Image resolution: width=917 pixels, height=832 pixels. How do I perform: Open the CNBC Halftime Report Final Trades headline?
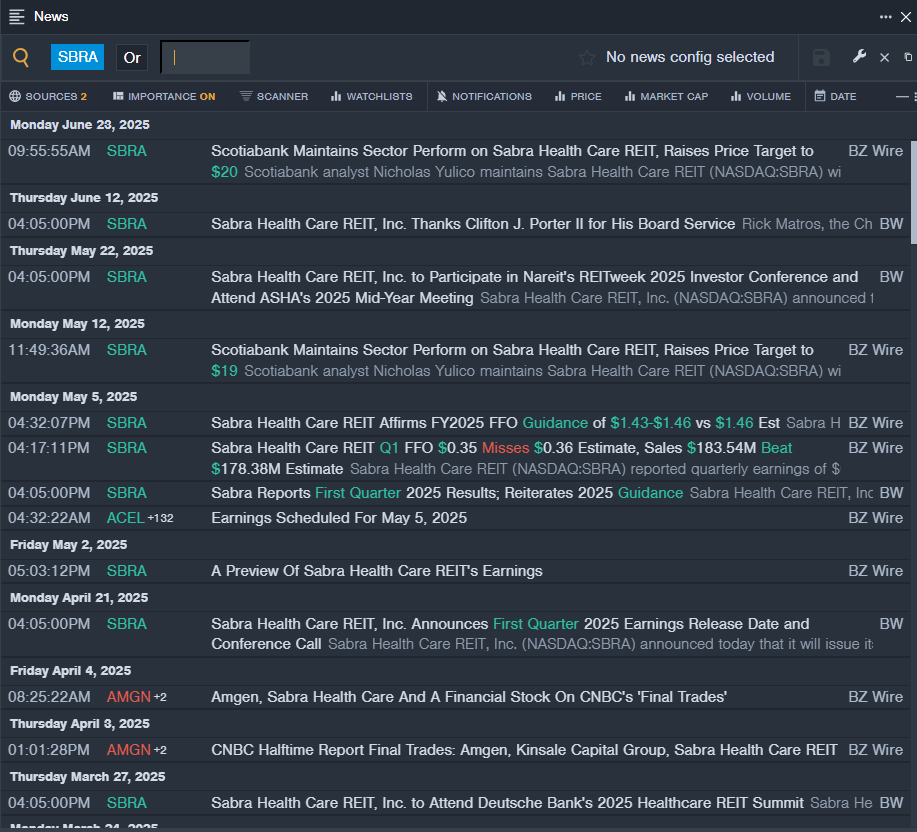tap(524, 750)
